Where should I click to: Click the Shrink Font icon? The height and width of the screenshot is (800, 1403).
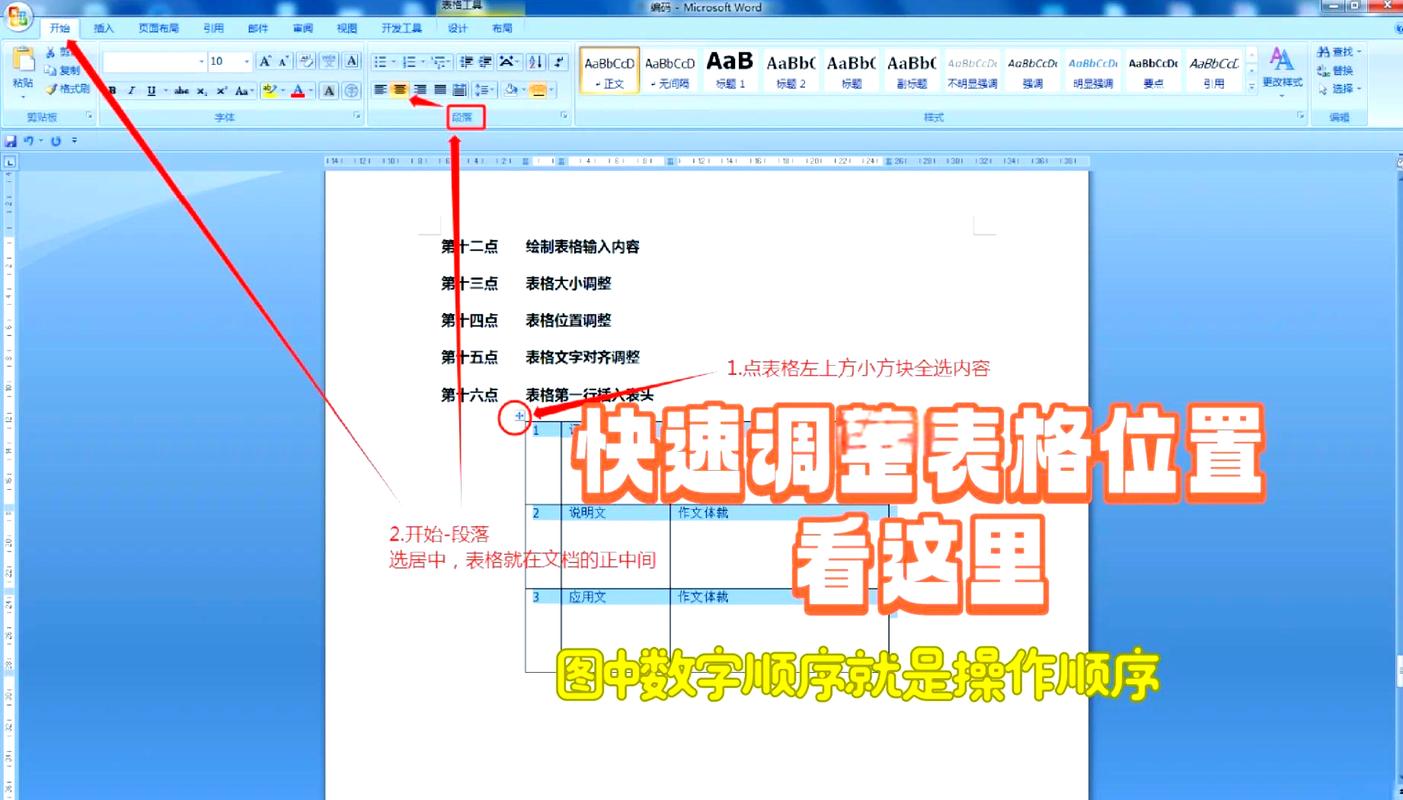tap(284, 61)
